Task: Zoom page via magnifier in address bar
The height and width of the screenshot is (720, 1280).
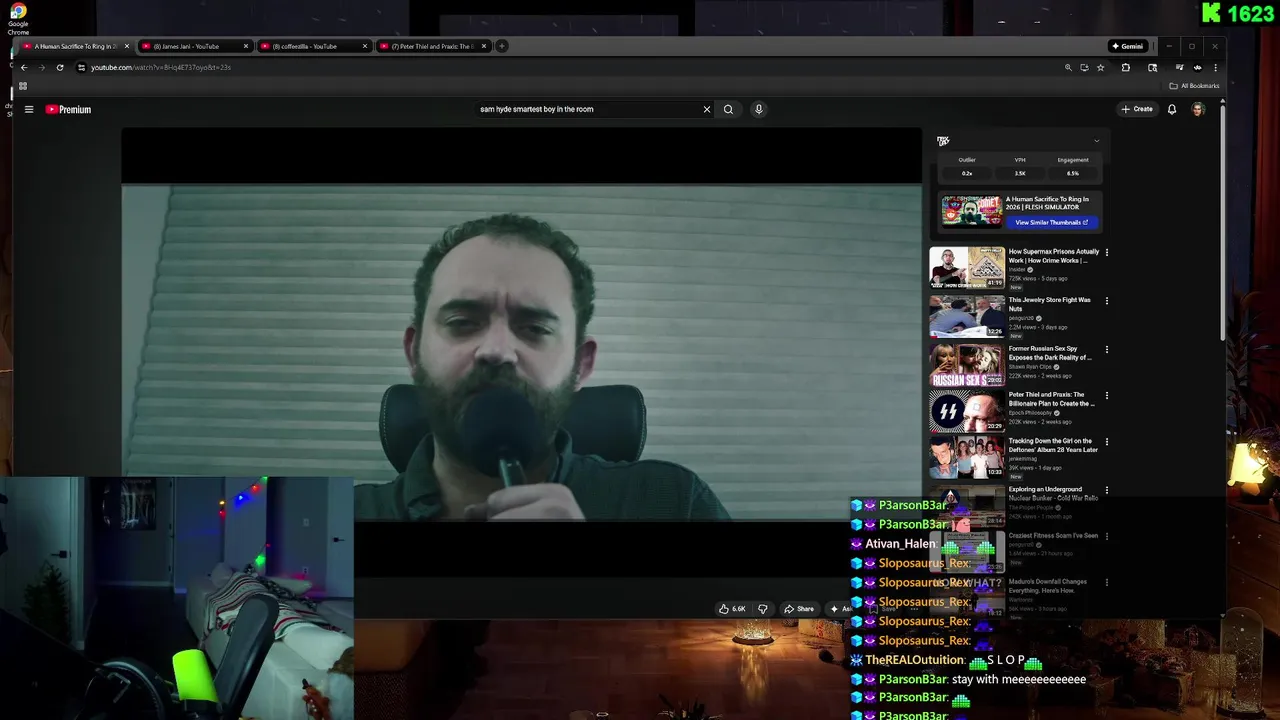Action: point(1068,67)
